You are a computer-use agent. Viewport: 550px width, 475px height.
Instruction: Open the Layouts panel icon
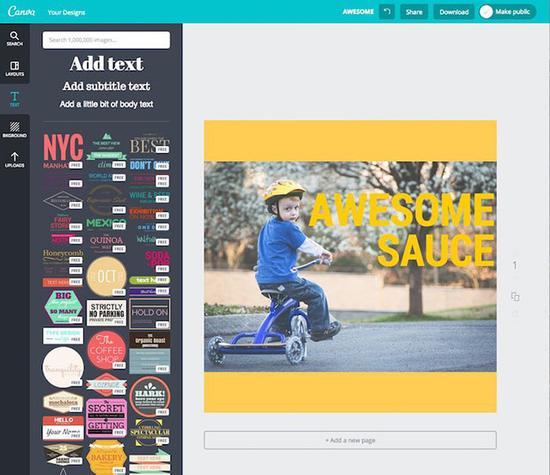[14, 68]
